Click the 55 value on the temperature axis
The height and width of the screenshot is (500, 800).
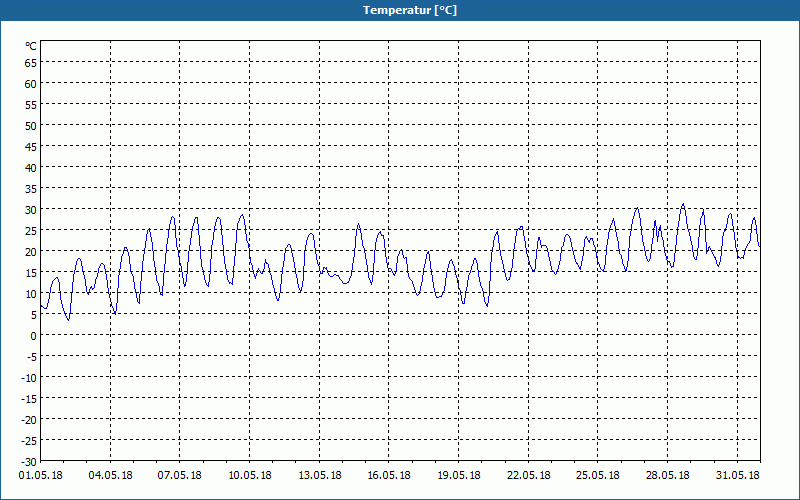[x=31, y=105]
